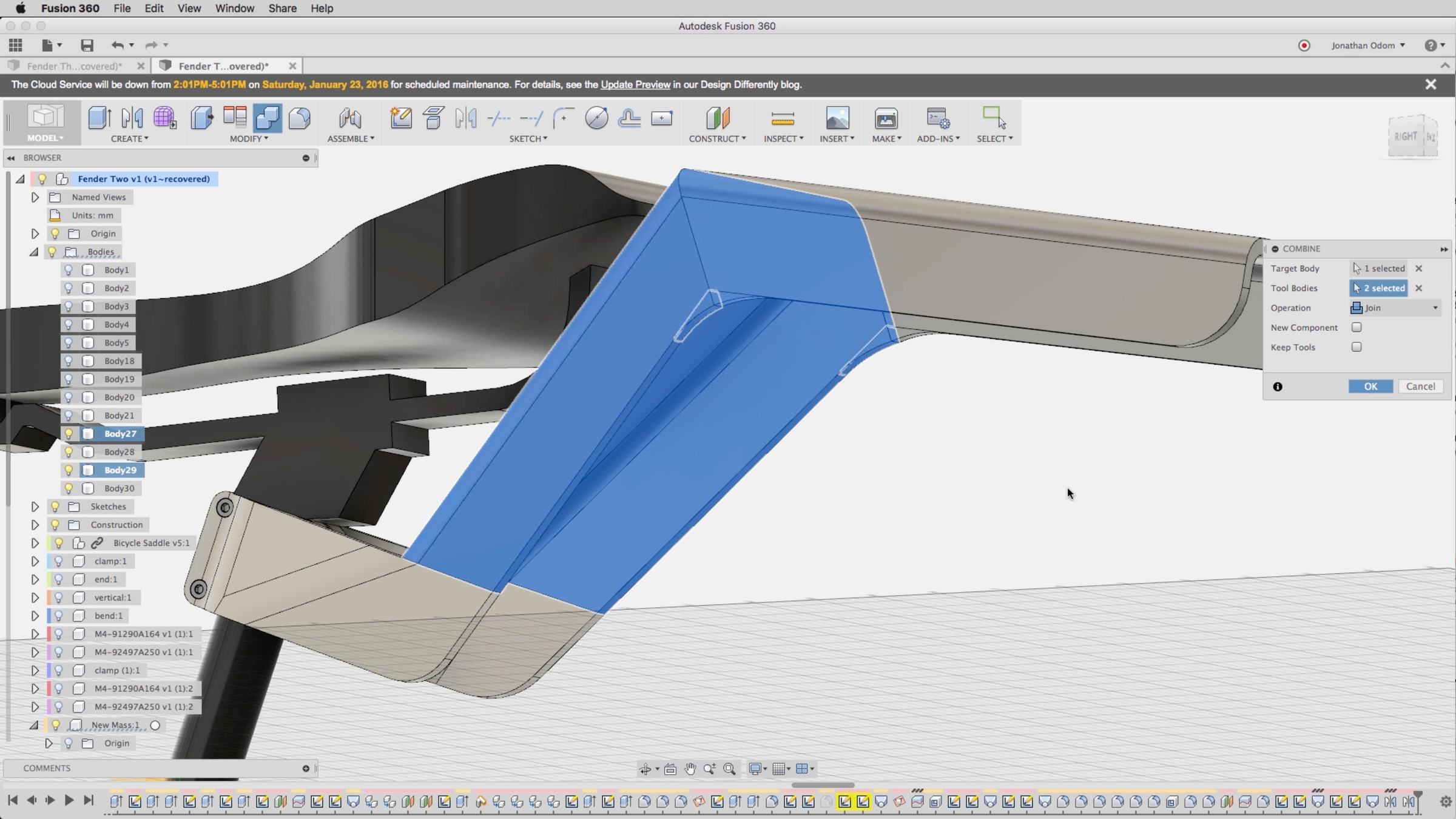This screenshot has height=819, width=1456.
Task: Open the Measure tool under Inspect
Action: click(x=783, y=118)
